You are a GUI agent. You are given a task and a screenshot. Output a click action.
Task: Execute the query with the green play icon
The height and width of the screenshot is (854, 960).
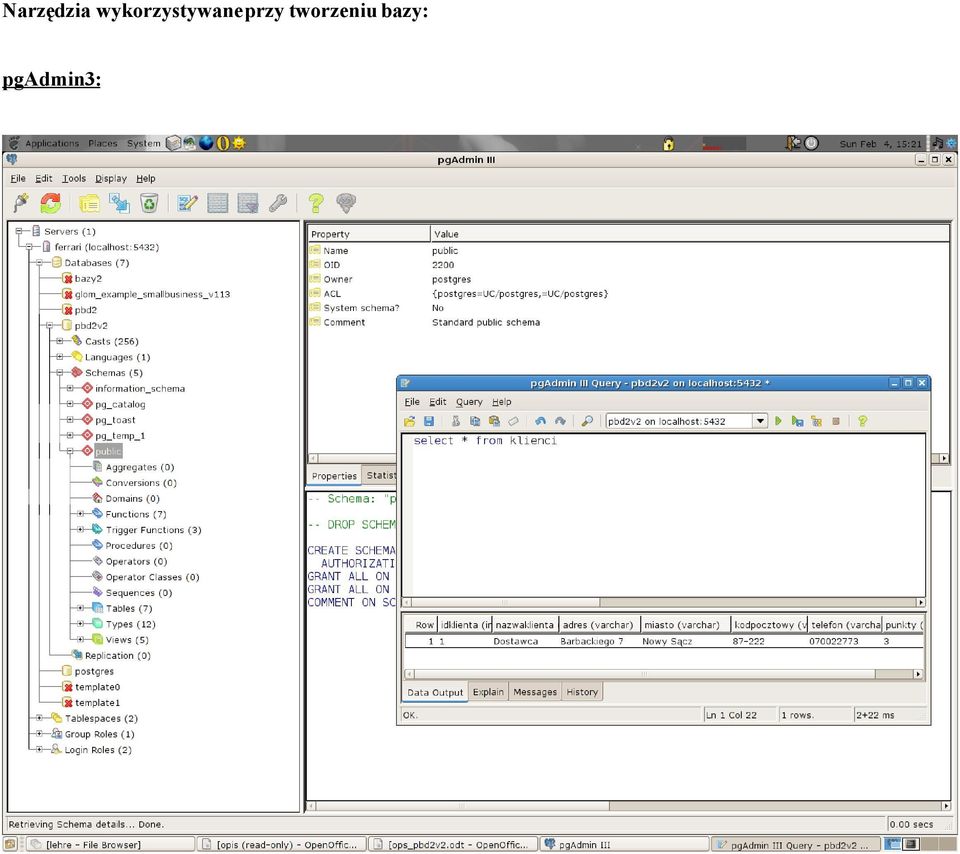[778, 421]
